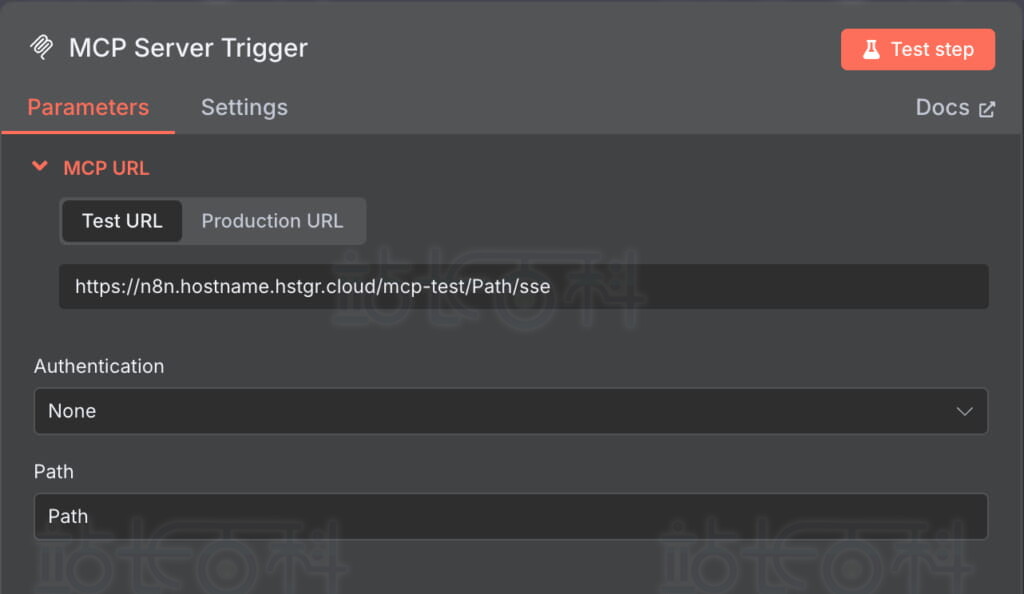Click the 'Path' text inside the input box

(x=68, y=516)
